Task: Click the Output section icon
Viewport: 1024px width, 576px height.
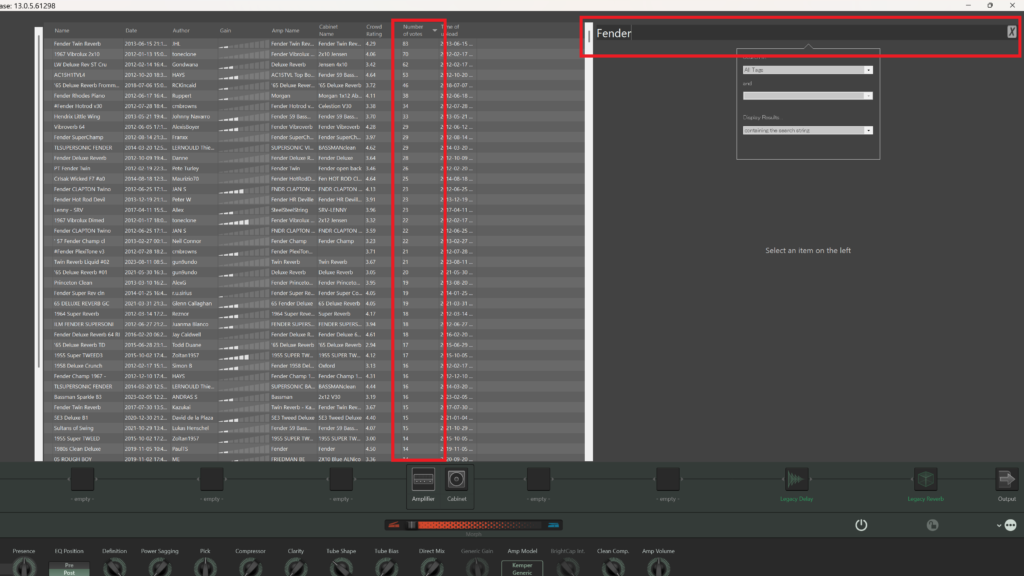Action: pyautogui.click(x=1004, y=479)
